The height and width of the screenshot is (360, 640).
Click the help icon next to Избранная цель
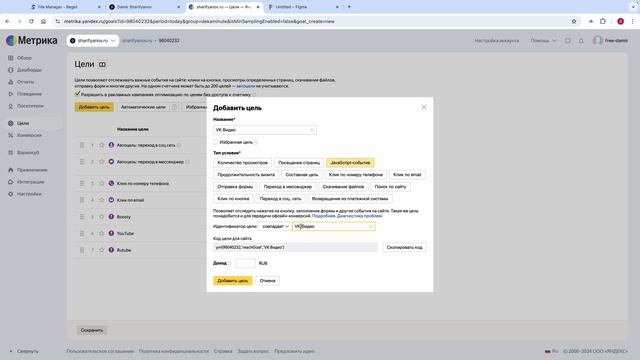256,142
